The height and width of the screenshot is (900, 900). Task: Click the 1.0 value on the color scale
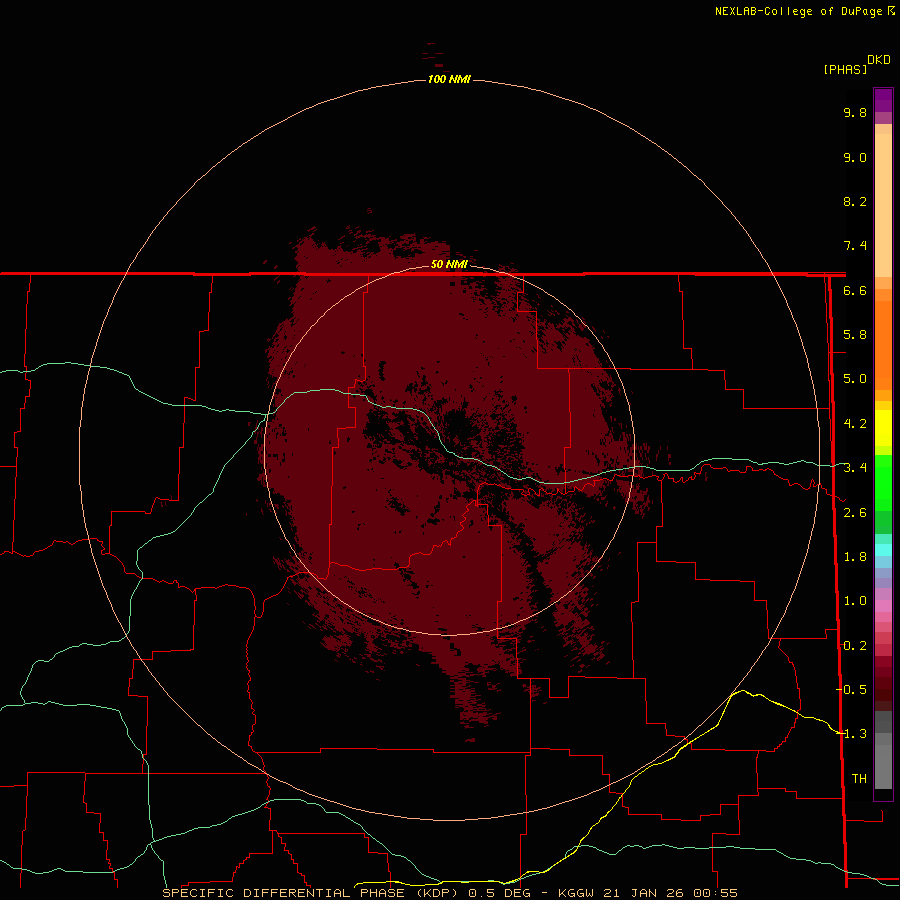[x=855, y=600]
